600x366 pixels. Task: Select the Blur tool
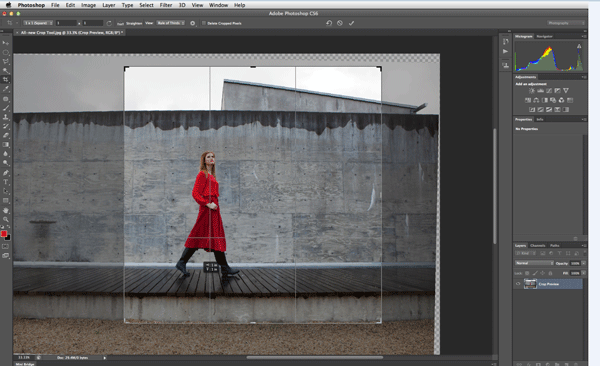click(x=5, y=154)
